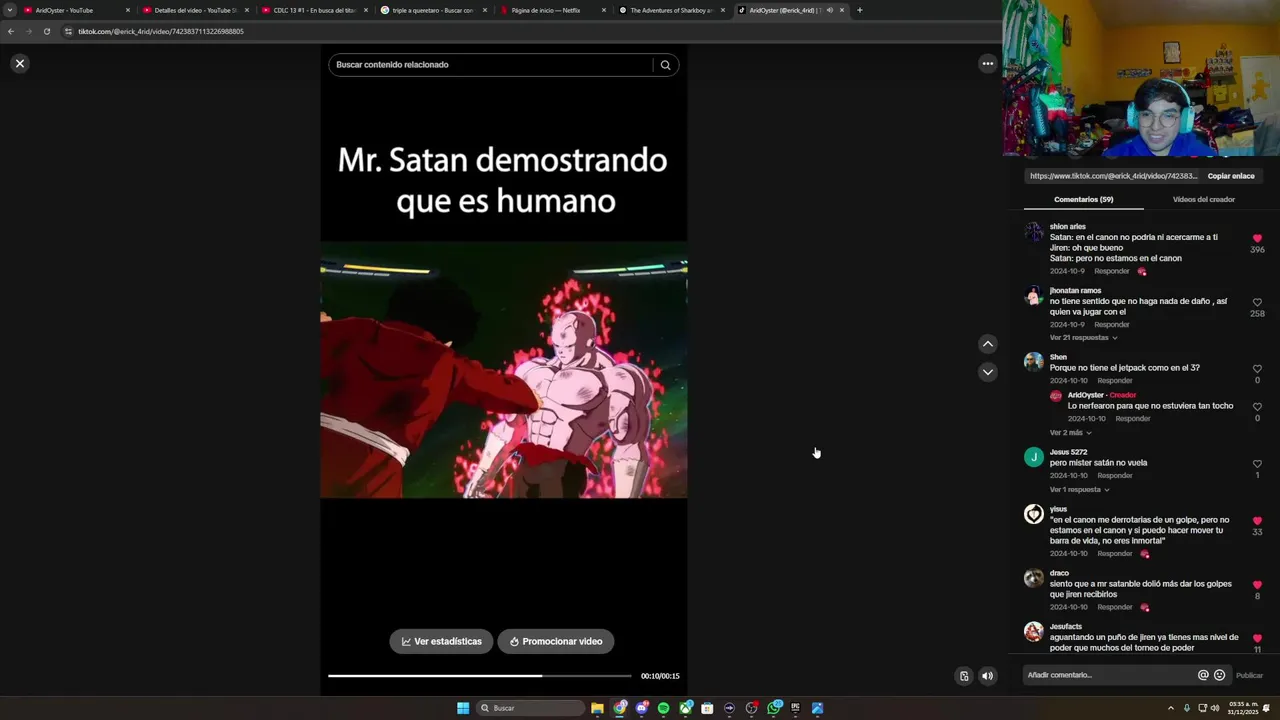The width and height of the screenshot is (1280, 720).
Task: Reply to yisus comment
Action: [1115, 554]
